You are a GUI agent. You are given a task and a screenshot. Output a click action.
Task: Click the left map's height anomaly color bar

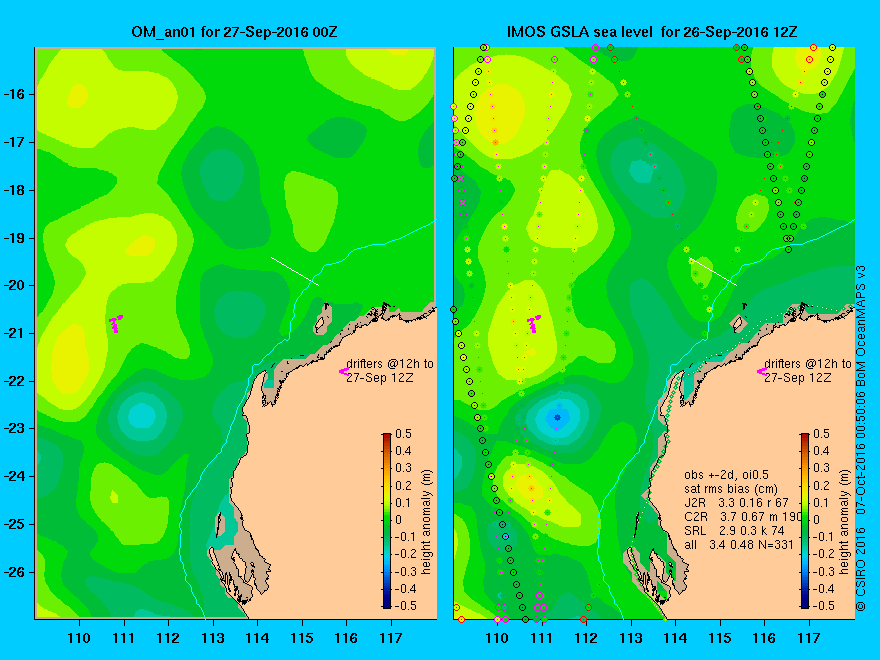[x=387, y=521]
